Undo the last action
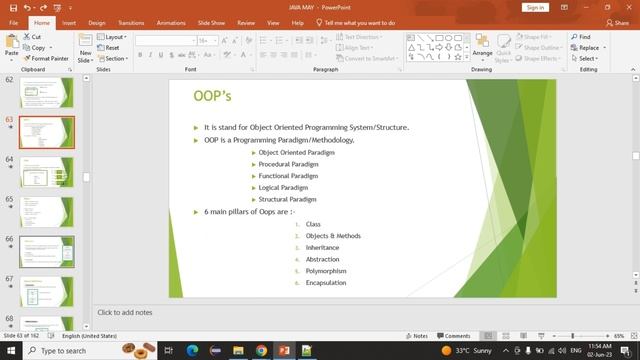This screenshot has height=360, width=640. coord(27,8)
